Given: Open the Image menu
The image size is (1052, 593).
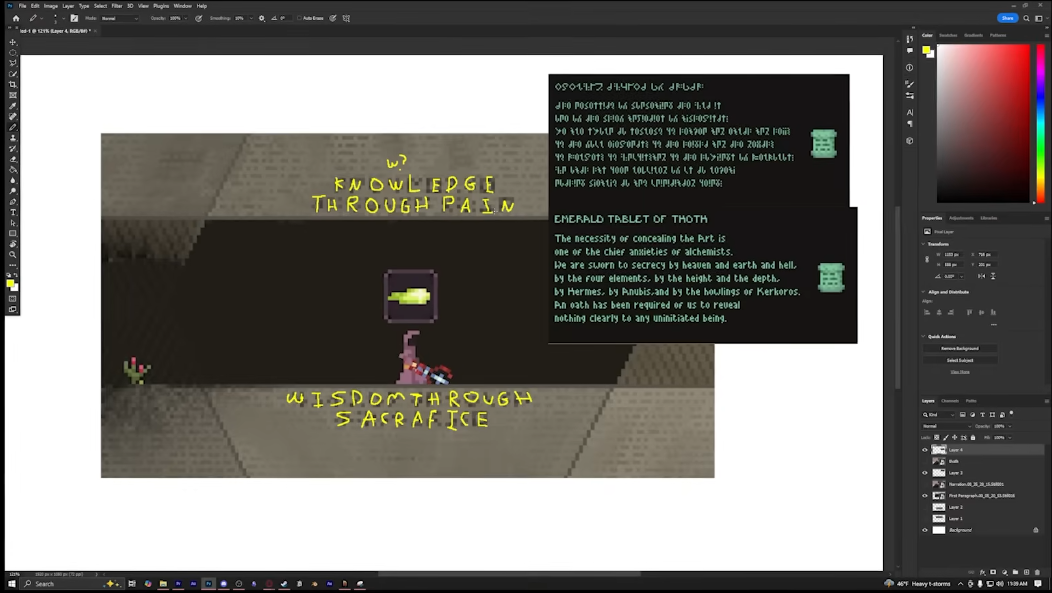Looking at the screenshot, I should coord(50,5).
